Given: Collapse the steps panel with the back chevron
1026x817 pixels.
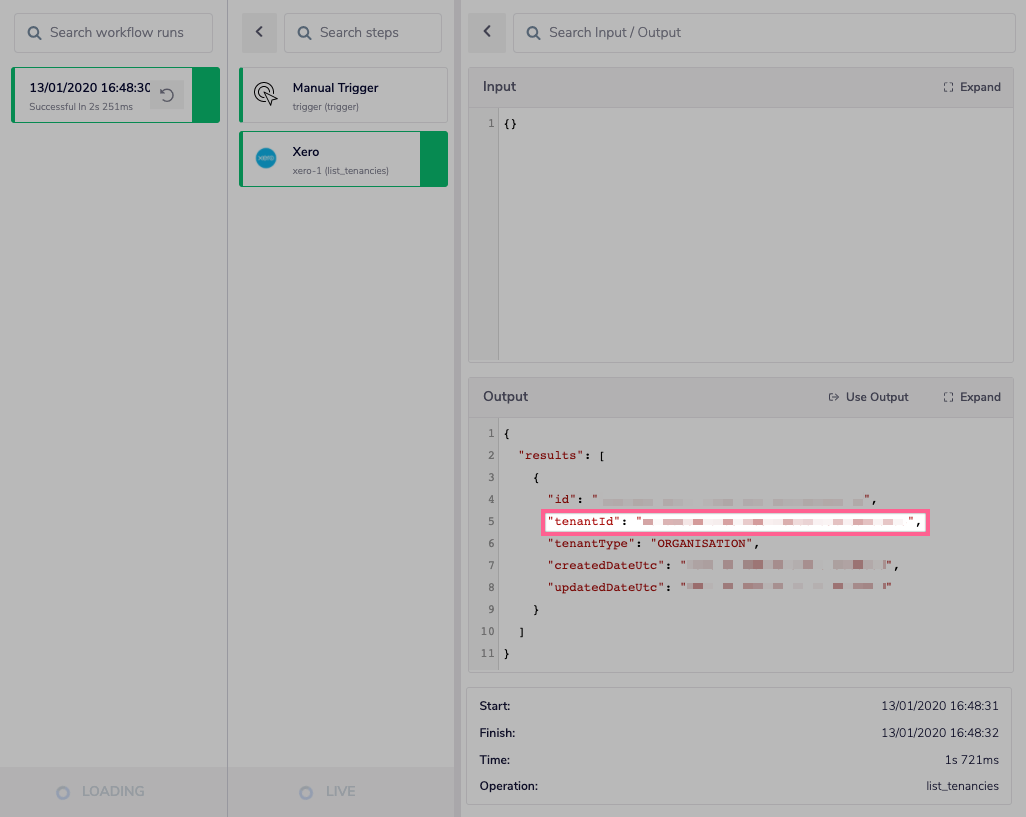Looking at the screenshot, I should 259,32.
